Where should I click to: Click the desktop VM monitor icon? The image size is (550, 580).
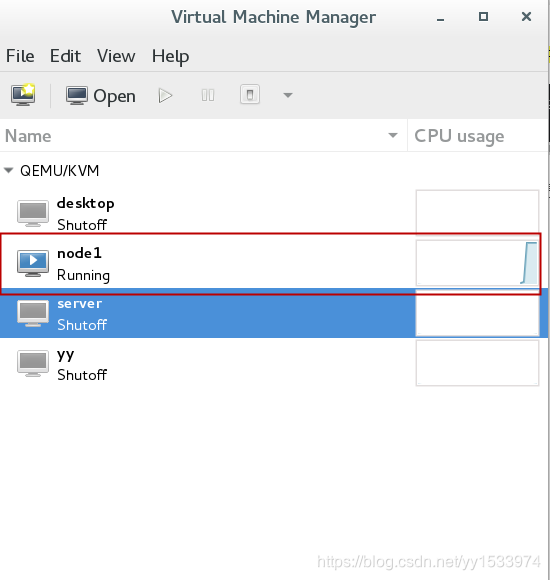coord(33,213)
